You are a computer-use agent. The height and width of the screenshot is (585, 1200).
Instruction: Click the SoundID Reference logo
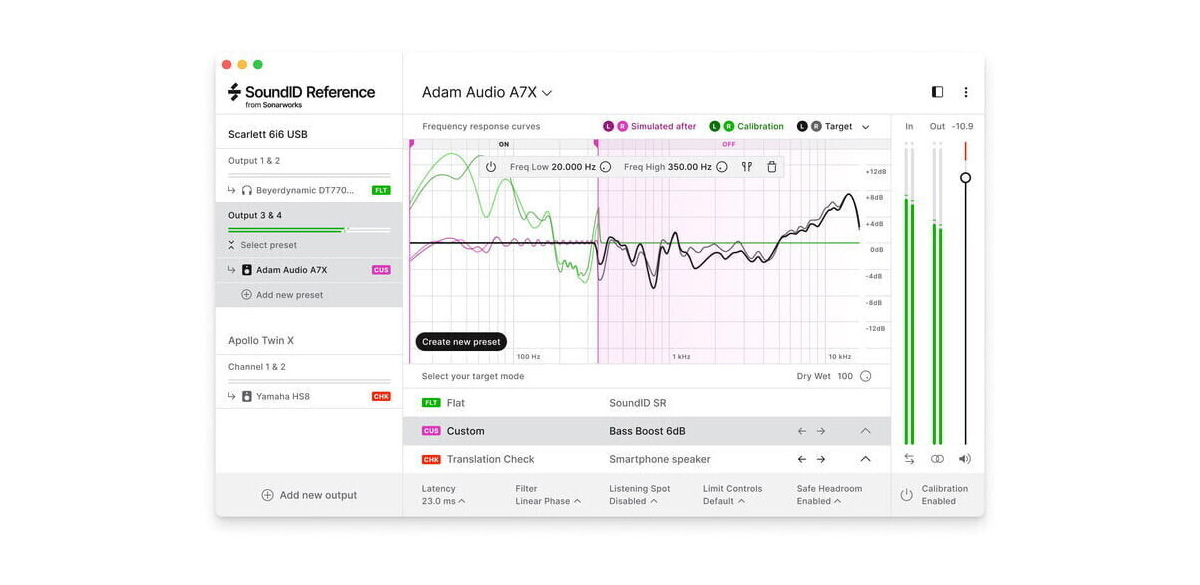tap(301, 94)
